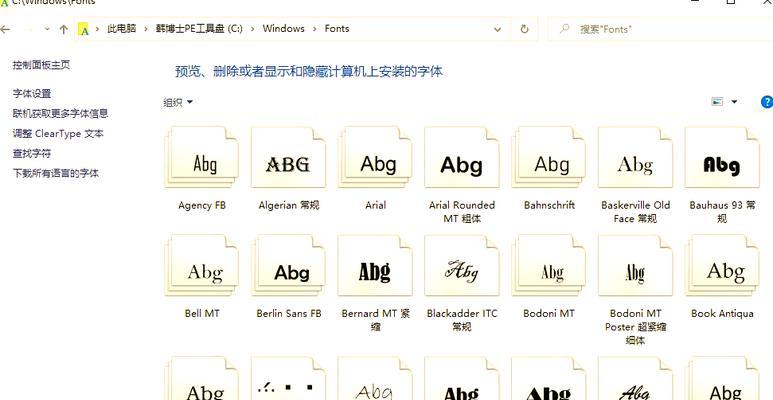
Task: Open 联机获取更多字体信息 link
Action: (x=60, y=113)
